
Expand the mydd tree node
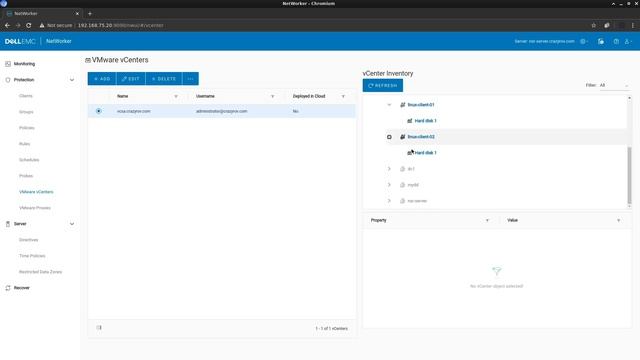click(x=389, y=185)
